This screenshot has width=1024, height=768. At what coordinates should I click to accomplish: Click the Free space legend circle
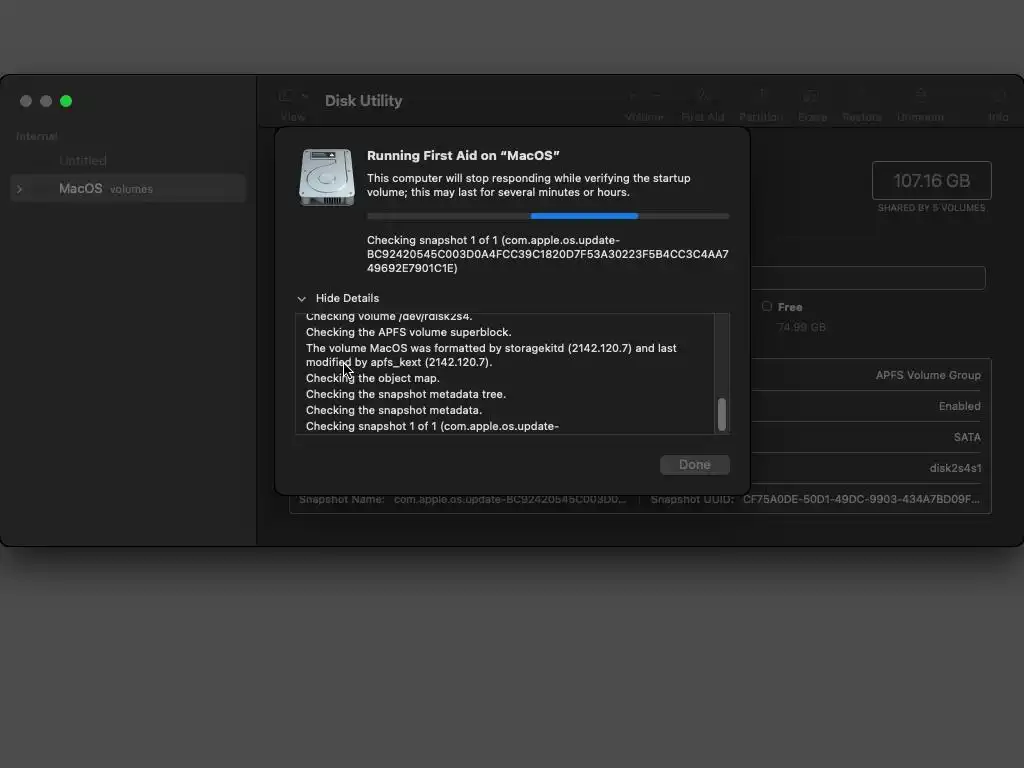pyautogui.click(x=767, y=306)
